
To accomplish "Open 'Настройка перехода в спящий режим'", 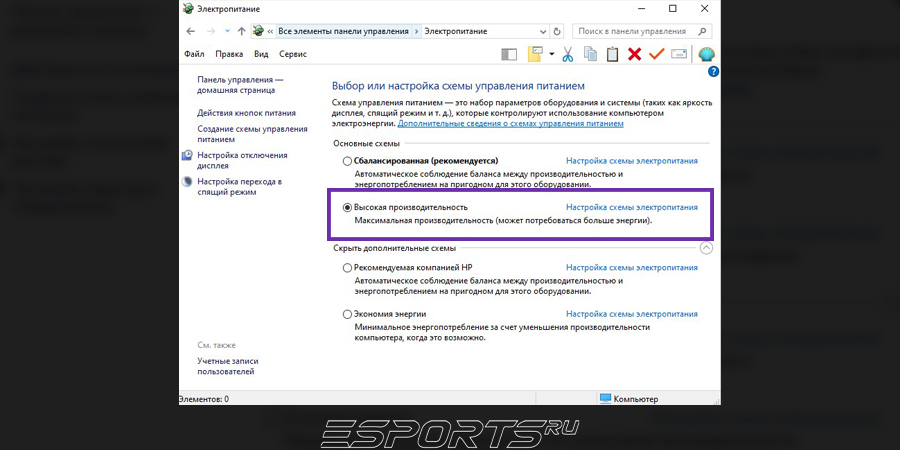I will point(239,187).
